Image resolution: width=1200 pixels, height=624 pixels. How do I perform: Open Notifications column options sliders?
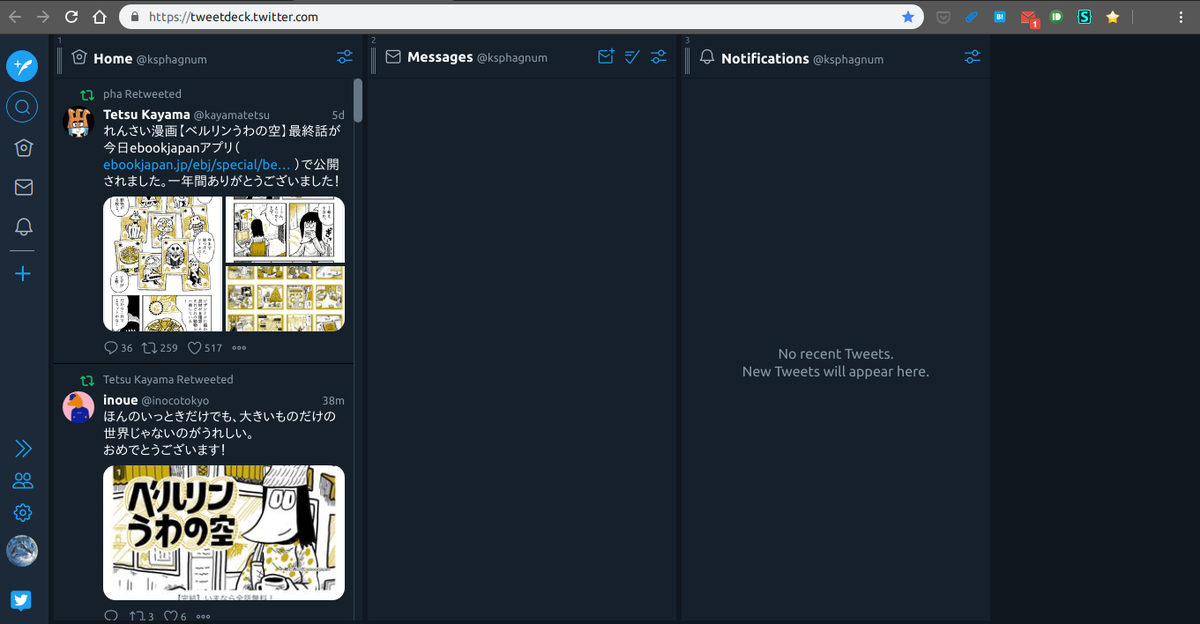click(x=972, y=57)
